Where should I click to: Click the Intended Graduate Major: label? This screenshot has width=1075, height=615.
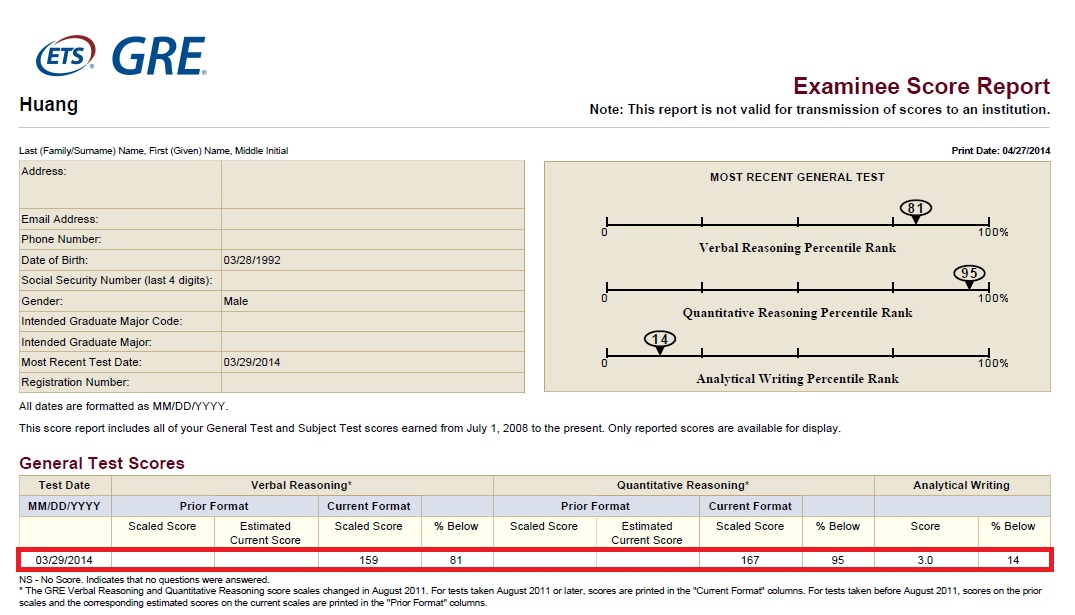click(86, 342)
